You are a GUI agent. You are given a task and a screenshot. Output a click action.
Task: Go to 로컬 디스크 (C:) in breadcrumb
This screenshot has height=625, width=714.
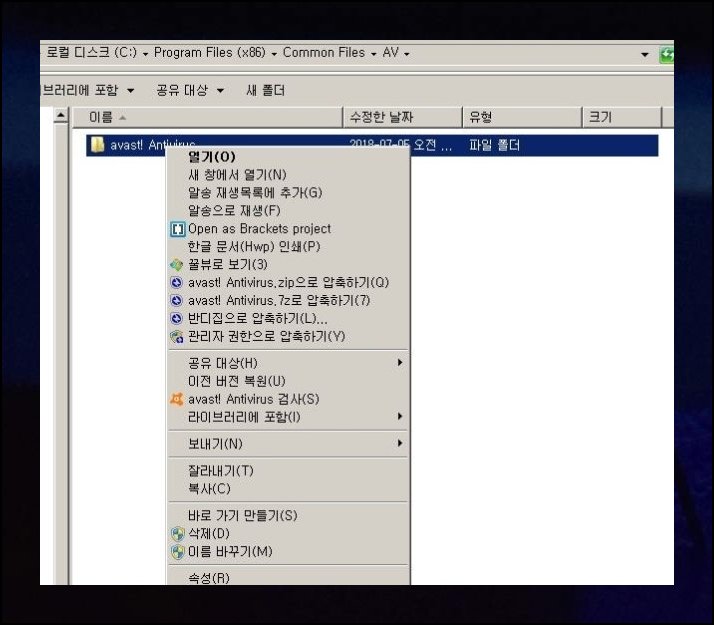(x=91, y=52)
